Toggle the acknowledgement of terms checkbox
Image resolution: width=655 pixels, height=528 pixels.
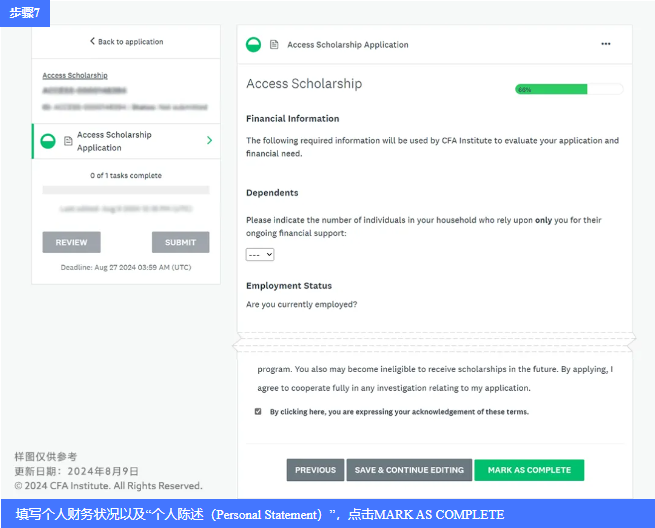258,411
